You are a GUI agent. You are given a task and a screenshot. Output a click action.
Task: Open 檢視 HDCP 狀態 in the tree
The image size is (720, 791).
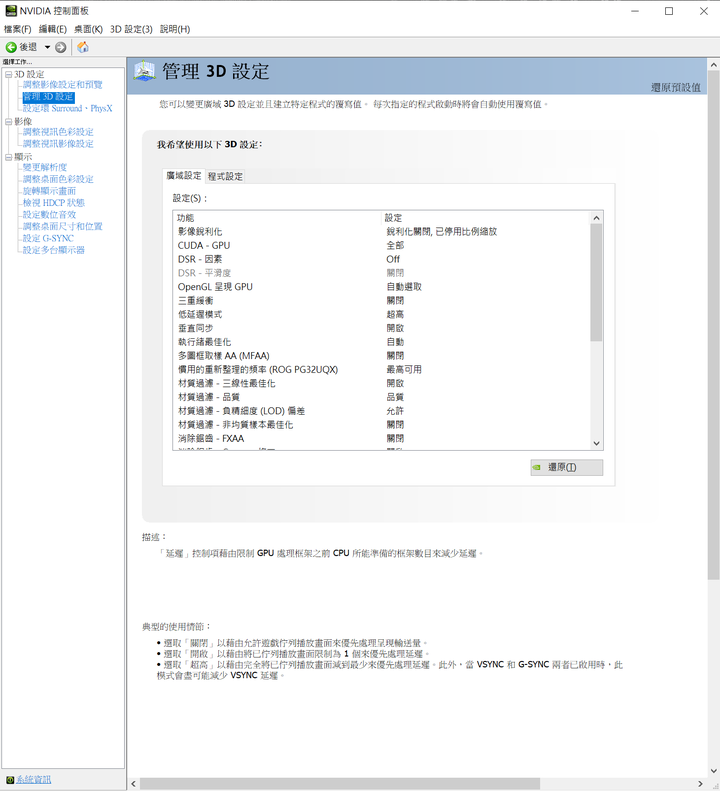[53, 203]
